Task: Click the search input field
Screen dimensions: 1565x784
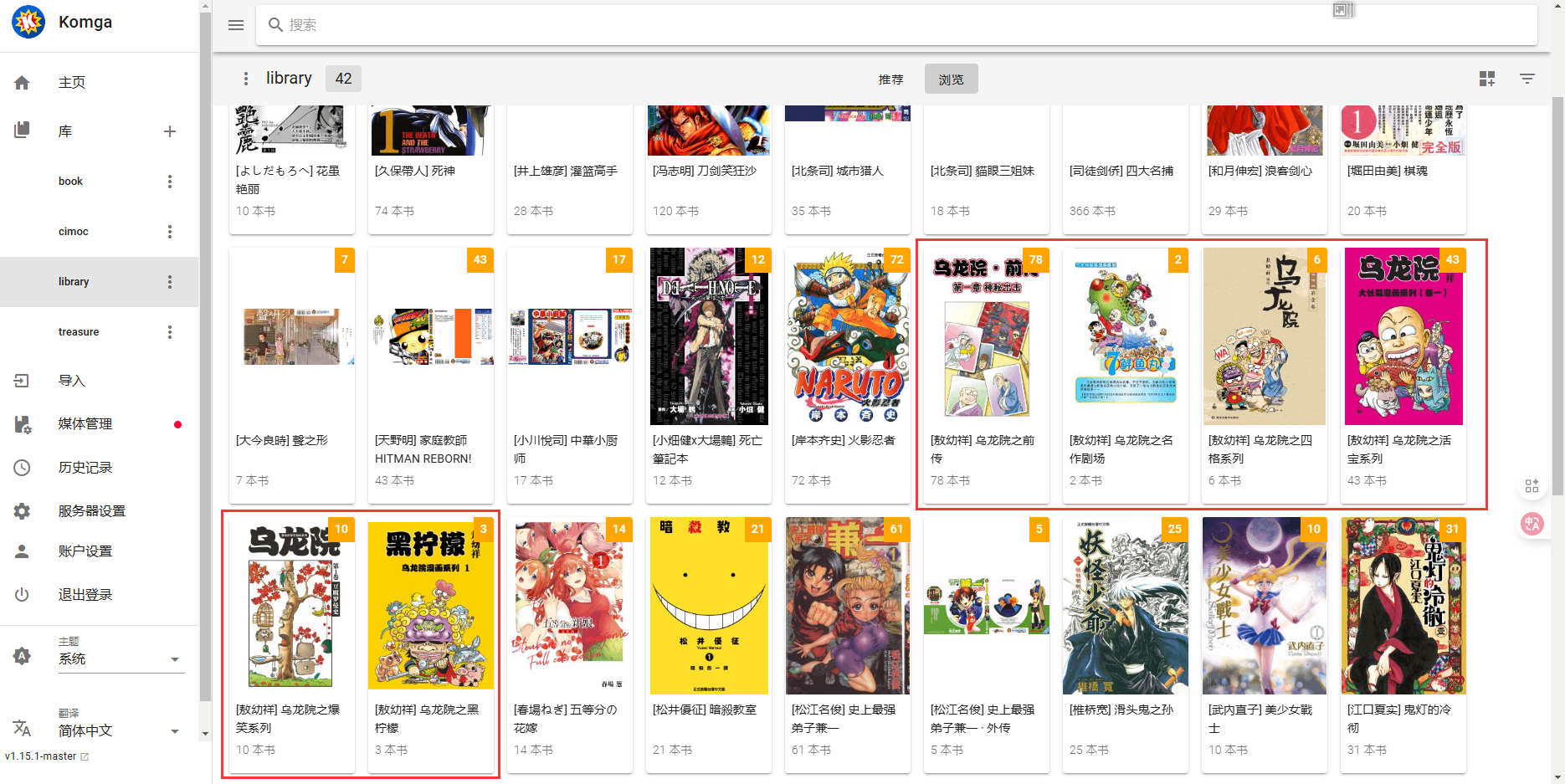Action: click(895, 25)
